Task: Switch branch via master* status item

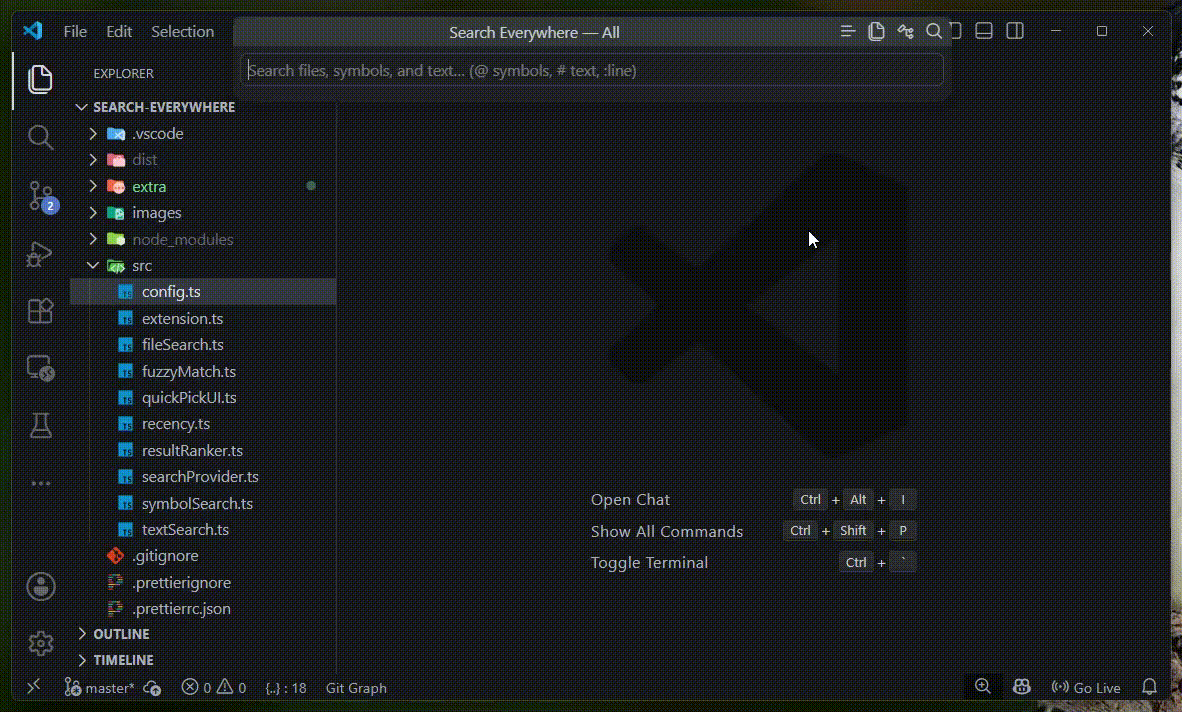Action: (99, 688)
